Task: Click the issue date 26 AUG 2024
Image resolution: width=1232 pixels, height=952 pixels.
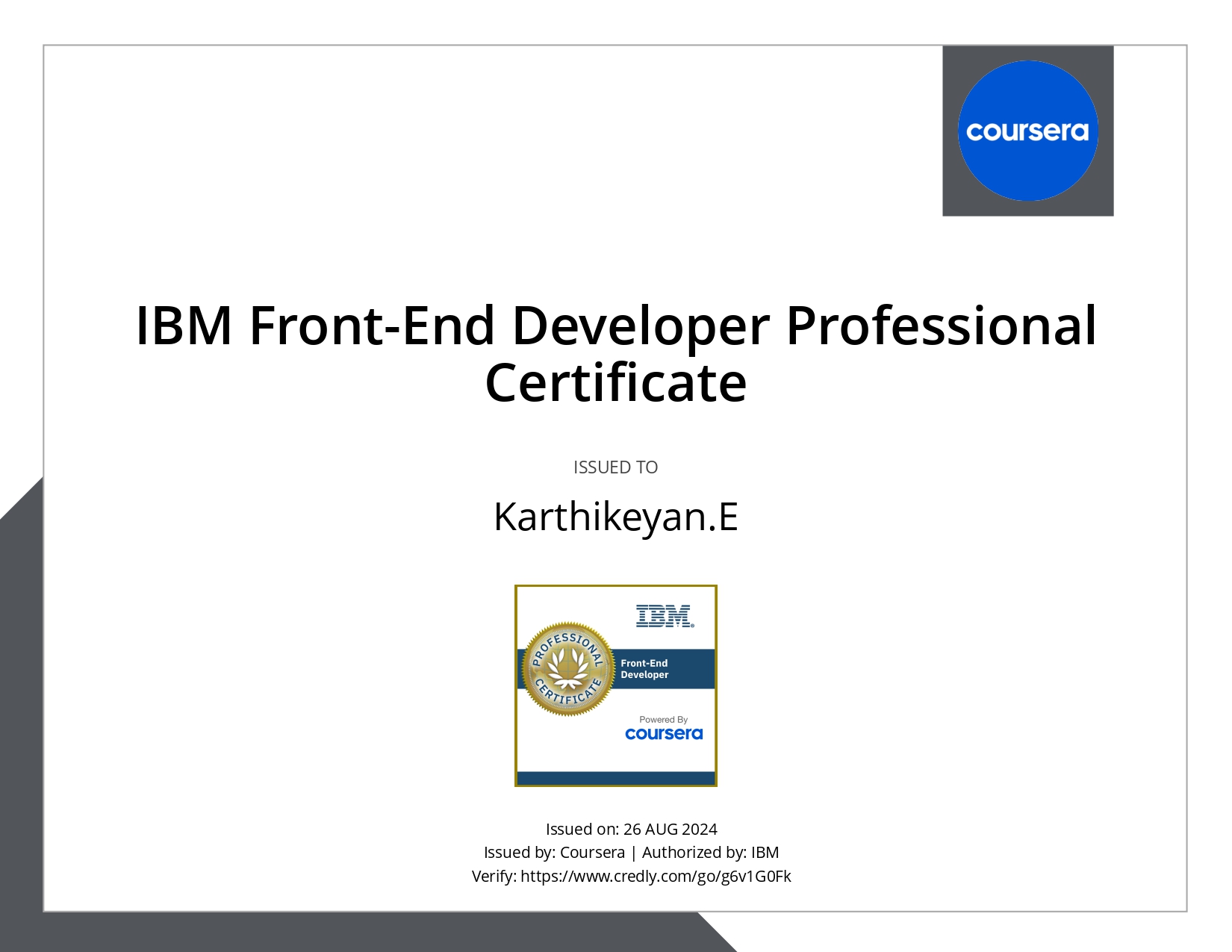Action: [x=670, y=829]
